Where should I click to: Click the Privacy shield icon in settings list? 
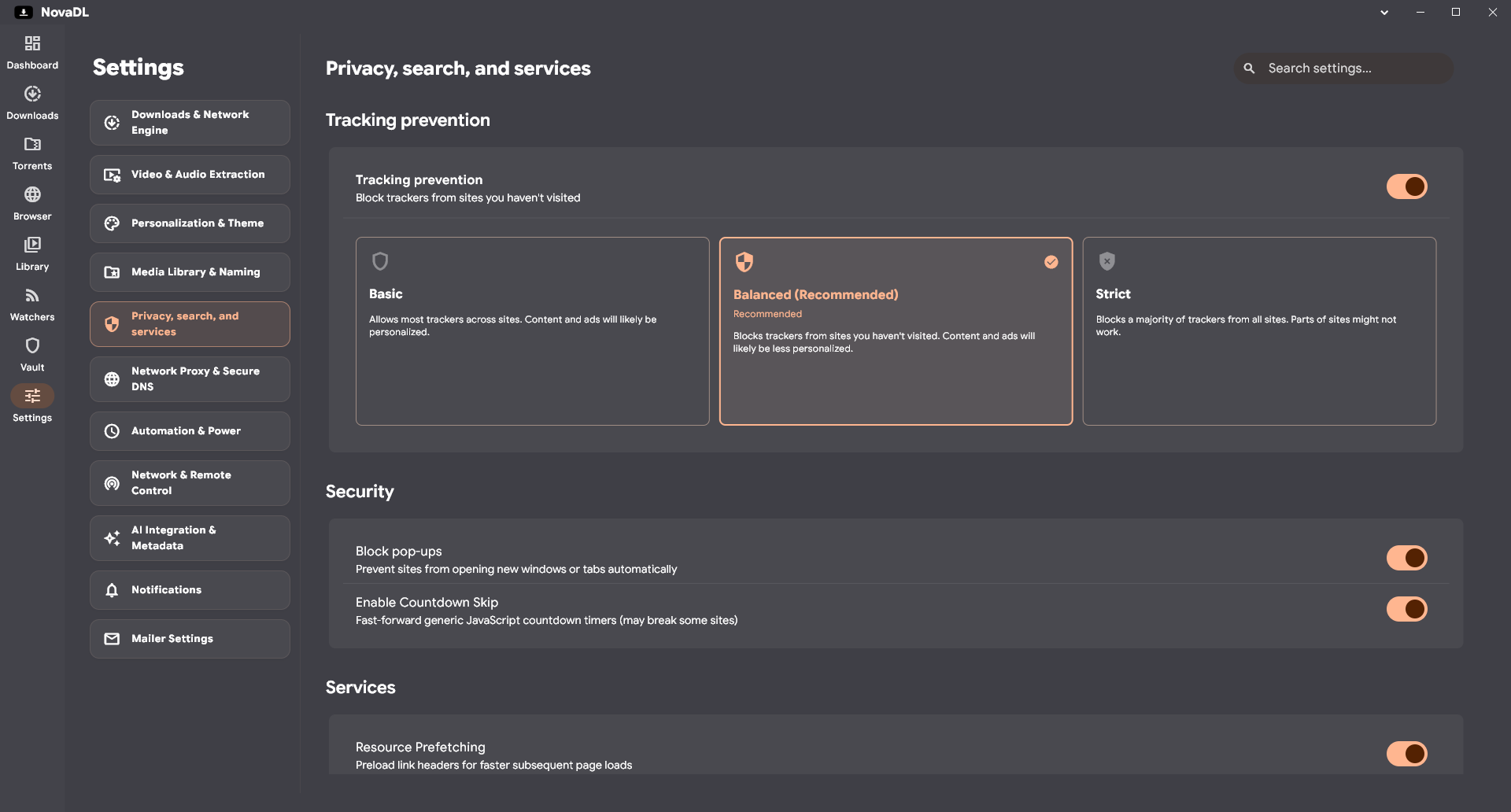tap(112, 324)
